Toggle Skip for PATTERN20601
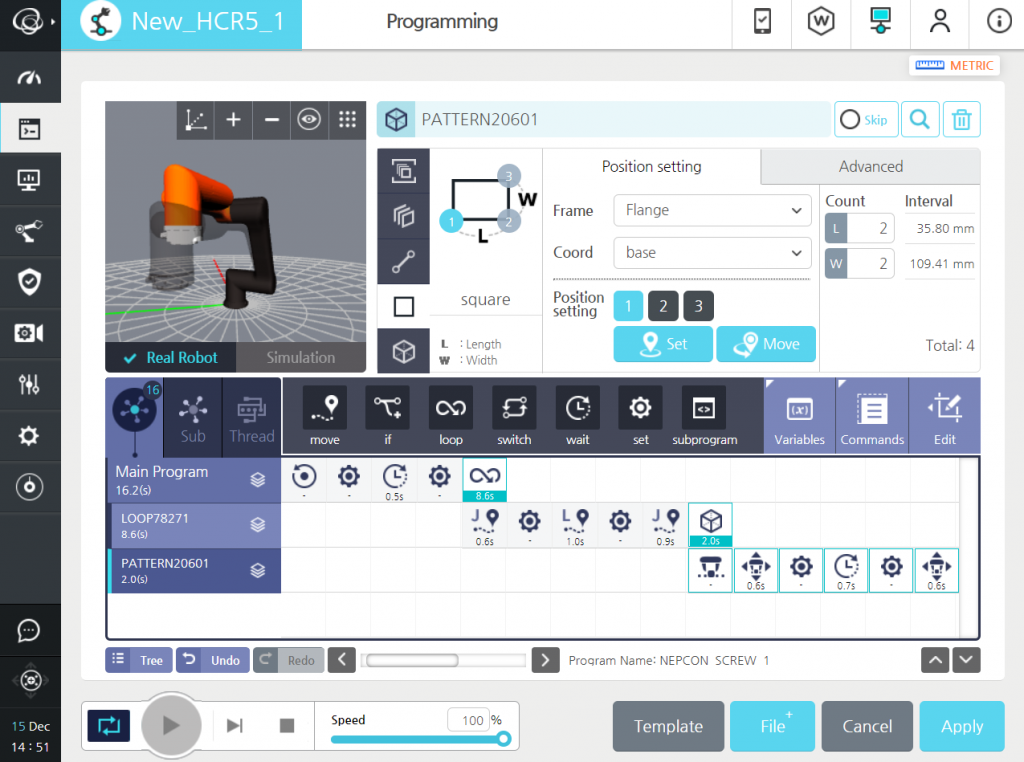The width and height of the screenshot is (1024, 762). pos(866,119)
